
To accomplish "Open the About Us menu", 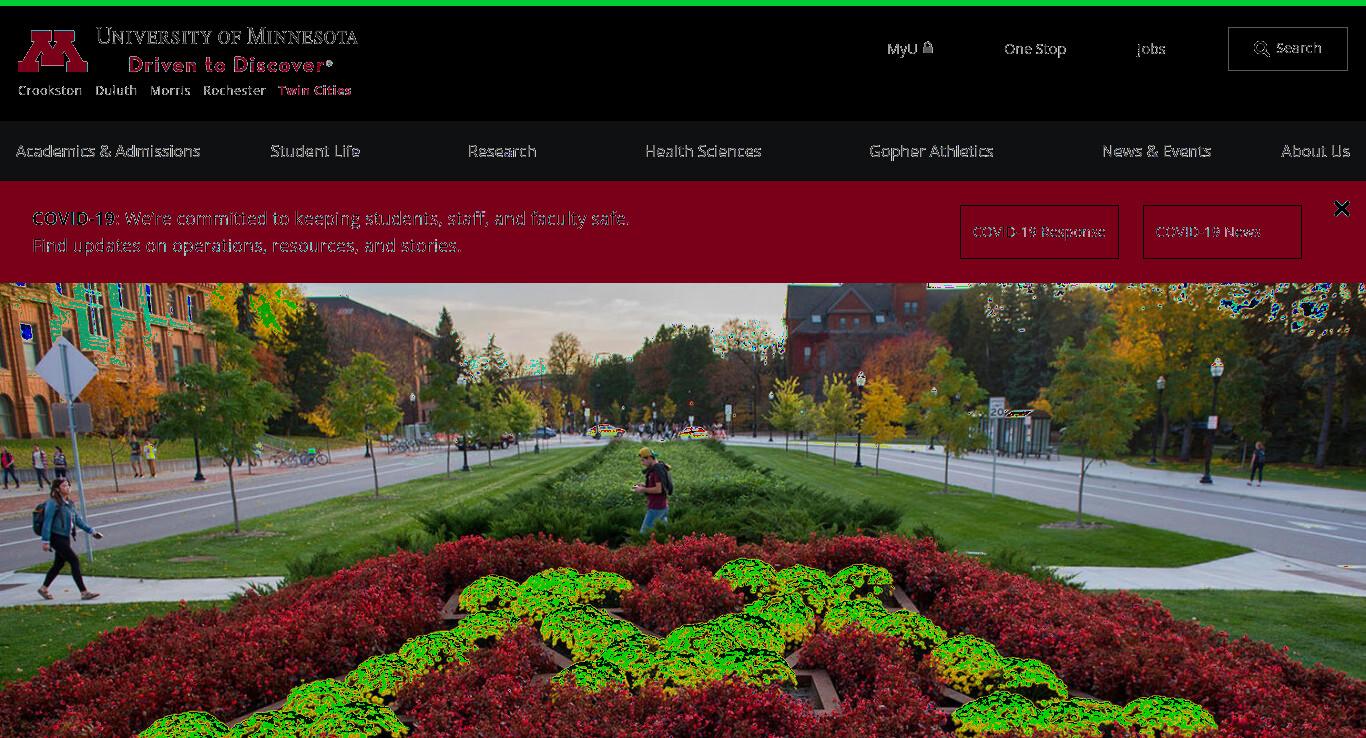I will (1315, 151).
